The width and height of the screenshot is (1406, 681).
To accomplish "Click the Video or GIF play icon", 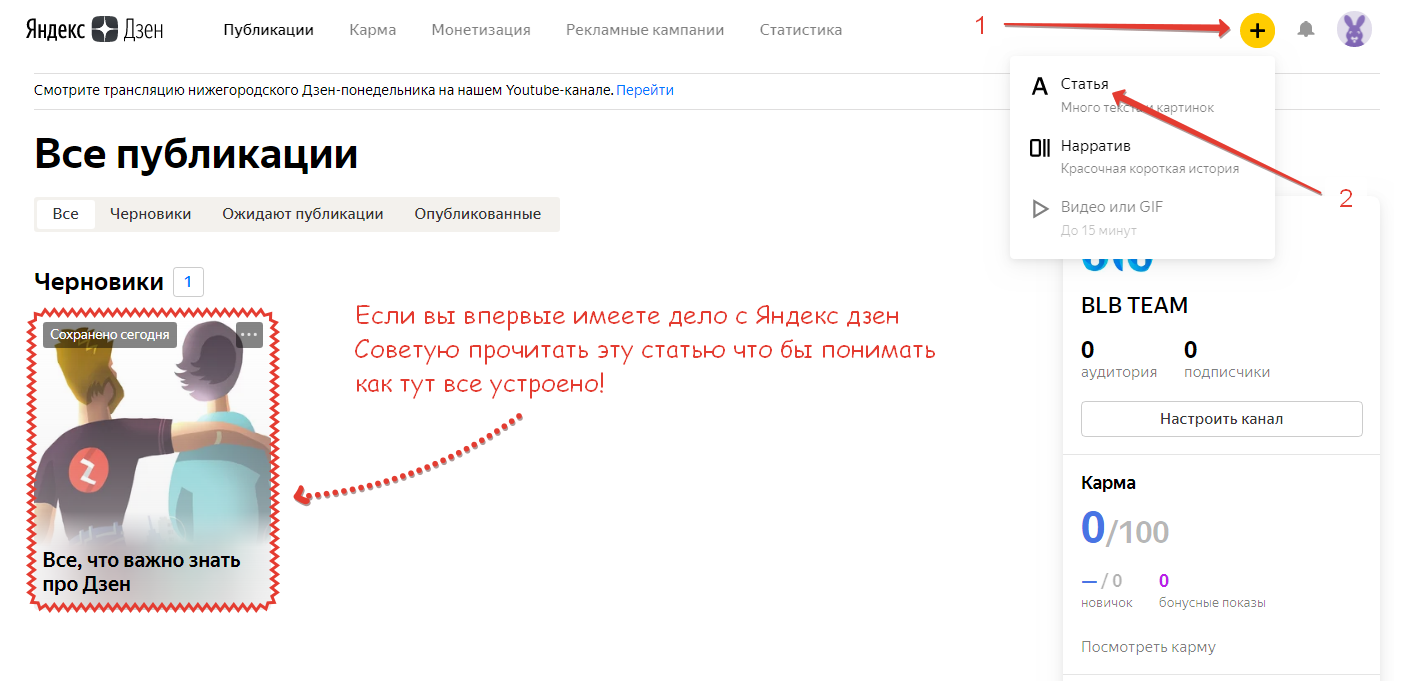I will [1040, 209].
